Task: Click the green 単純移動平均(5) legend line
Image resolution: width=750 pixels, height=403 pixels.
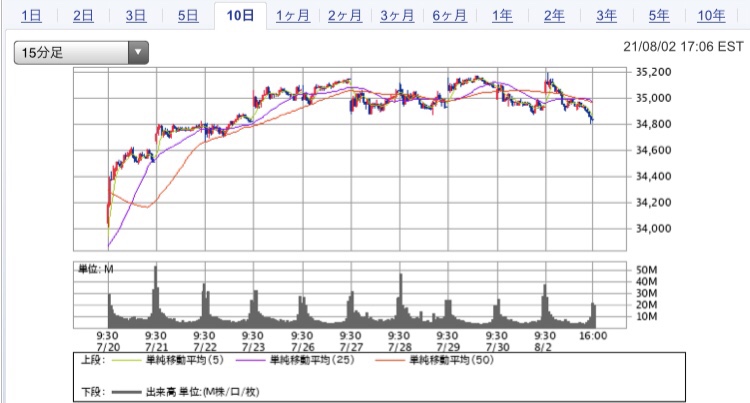Action: [x=126, y=360]
